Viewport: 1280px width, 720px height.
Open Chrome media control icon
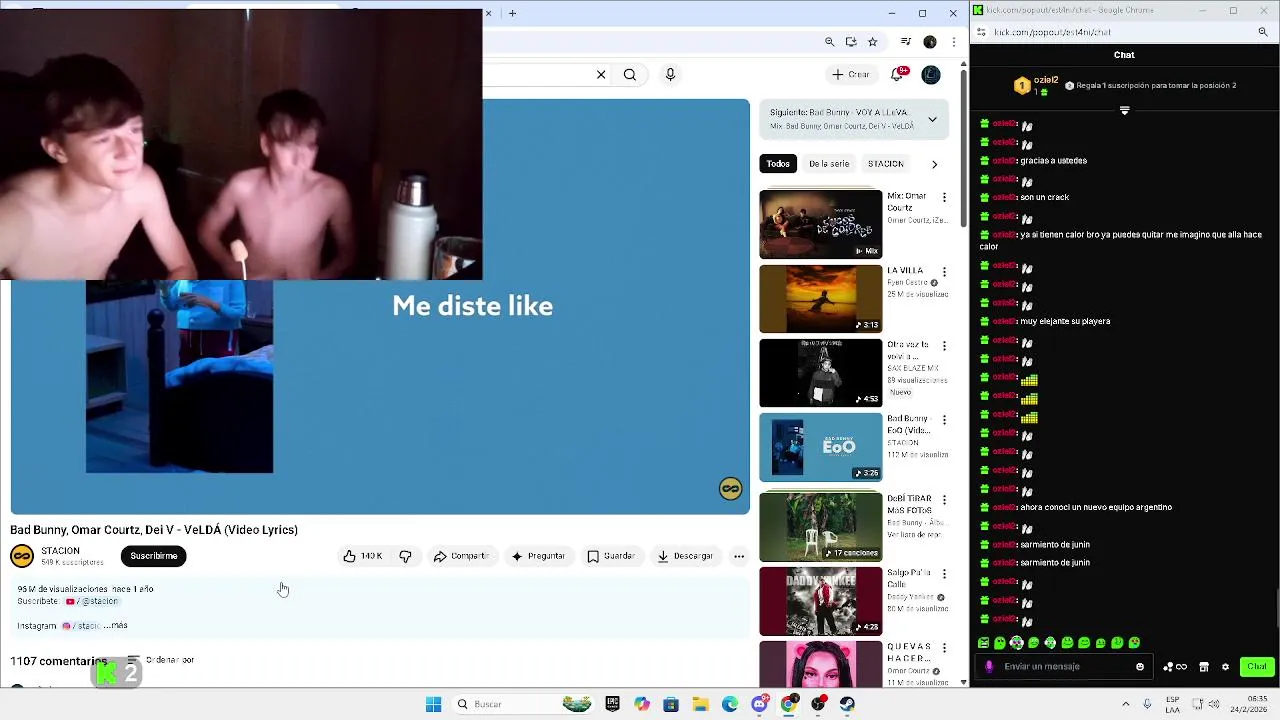906,42
